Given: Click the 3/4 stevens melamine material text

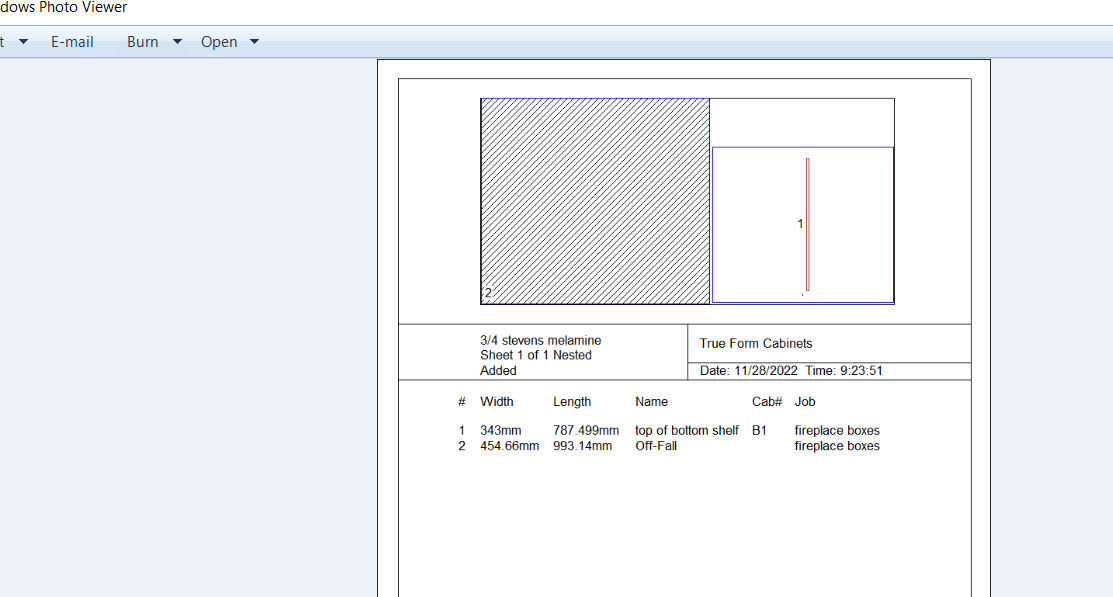Looking at the screenshot, I should (x=540, y=341).
